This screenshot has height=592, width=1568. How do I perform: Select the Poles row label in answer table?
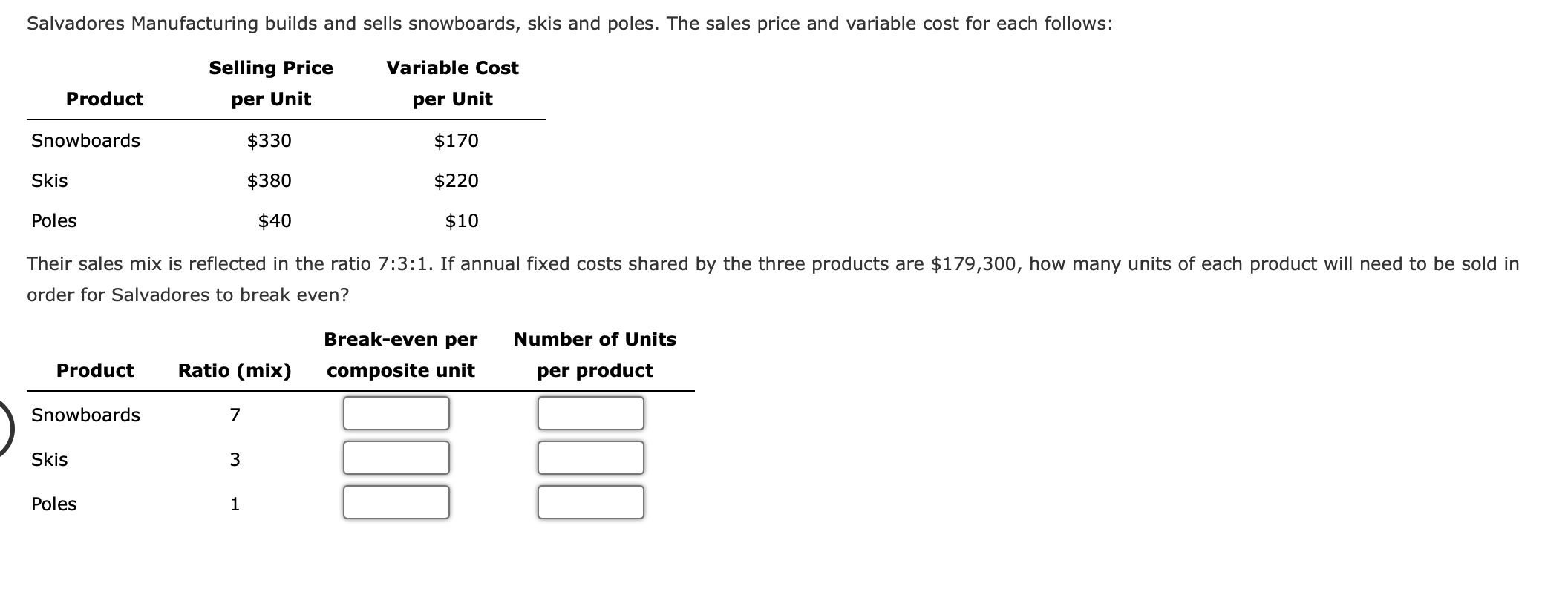tap(54, 504)
